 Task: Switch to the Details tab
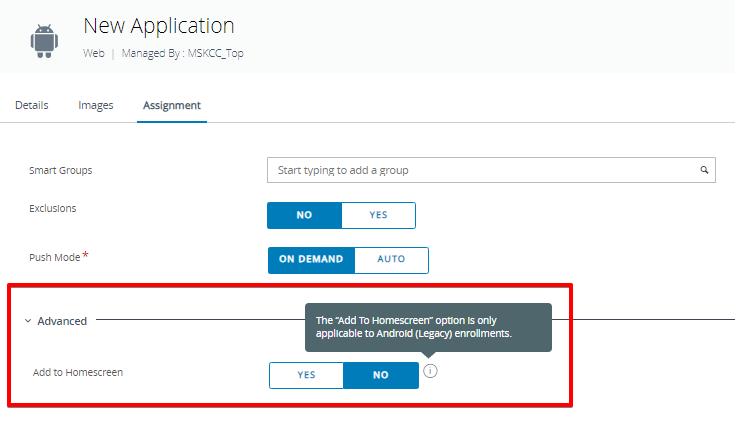click(x=32, y=105)
